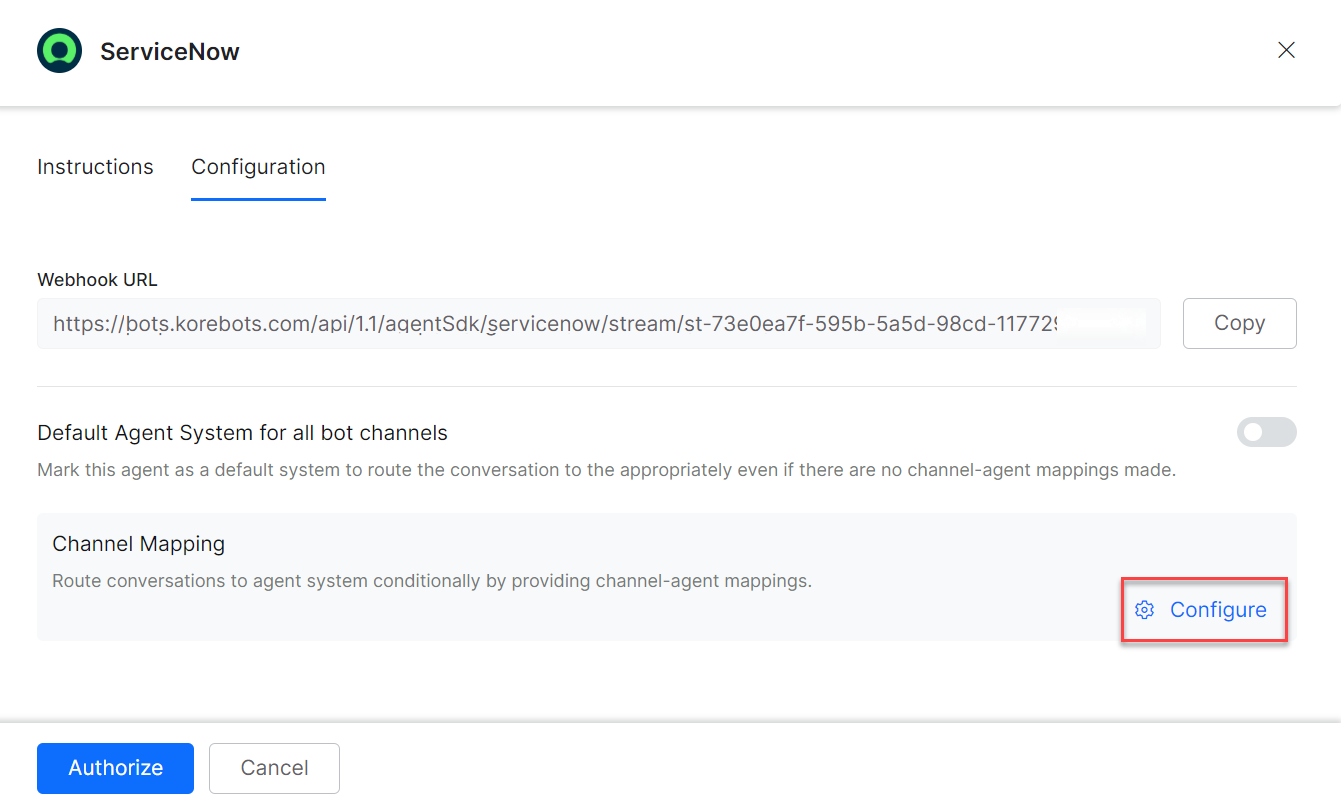Click the Webhook URL label

(x=97, y=280)
